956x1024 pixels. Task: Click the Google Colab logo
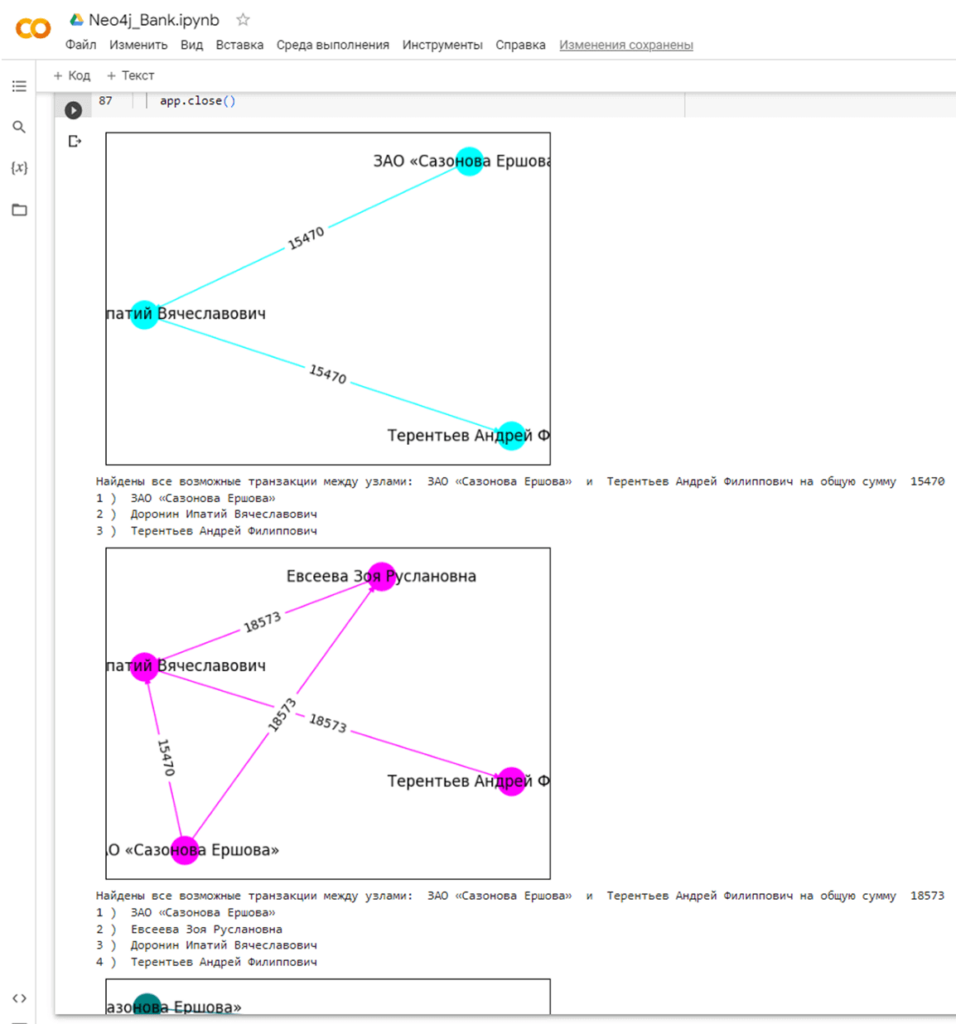pyautogui.click(x=33, y=27)
